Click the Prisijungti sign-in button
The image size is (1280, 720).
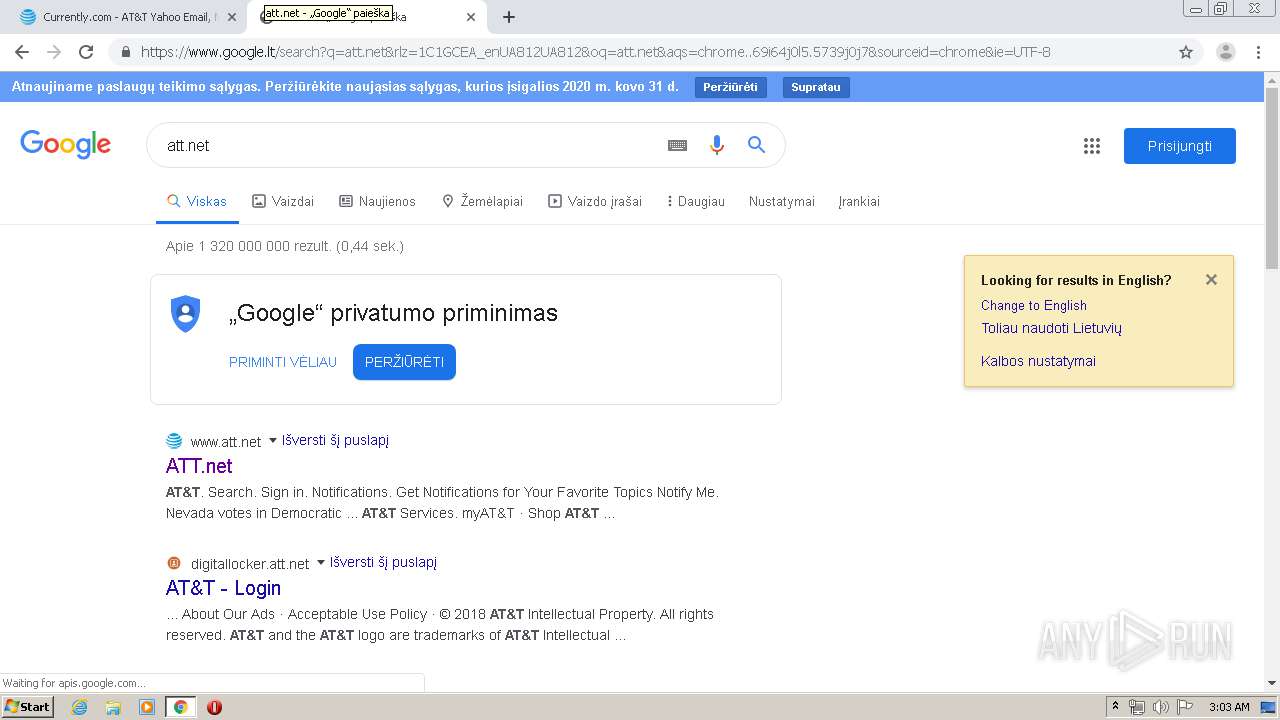pos(1179,146)
